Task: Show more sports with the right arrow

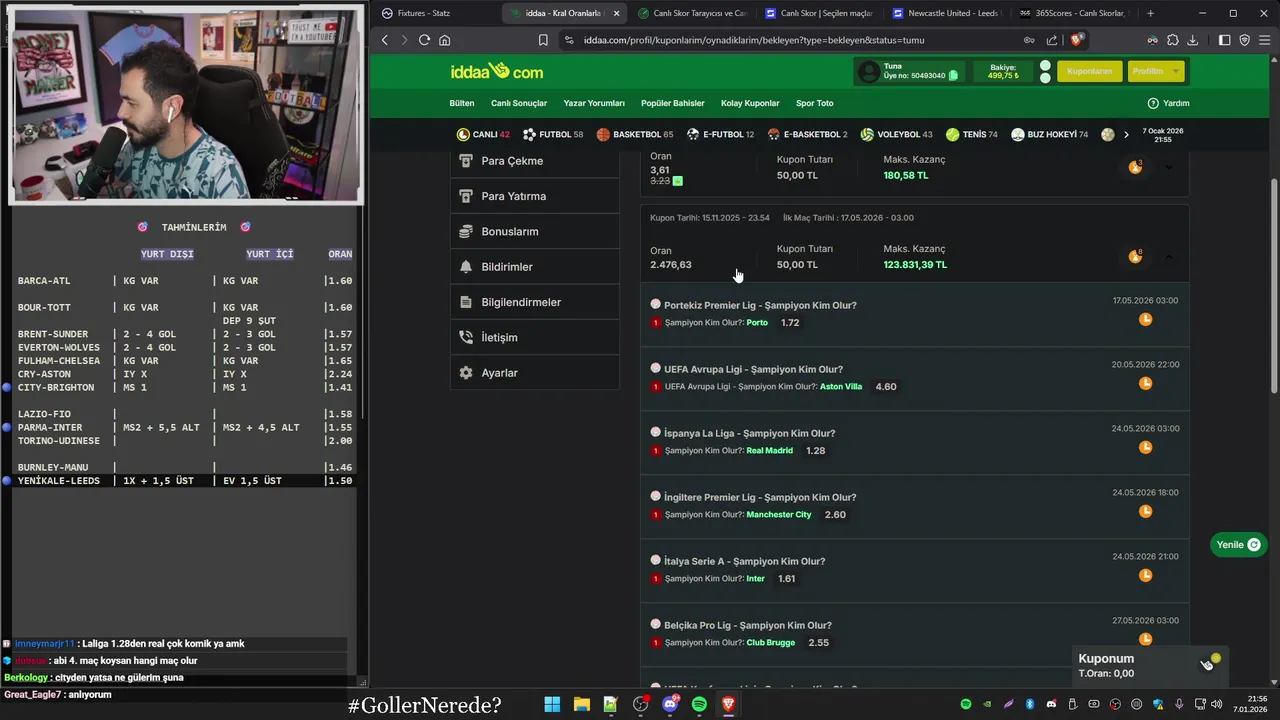Action: pos(1126,134)
